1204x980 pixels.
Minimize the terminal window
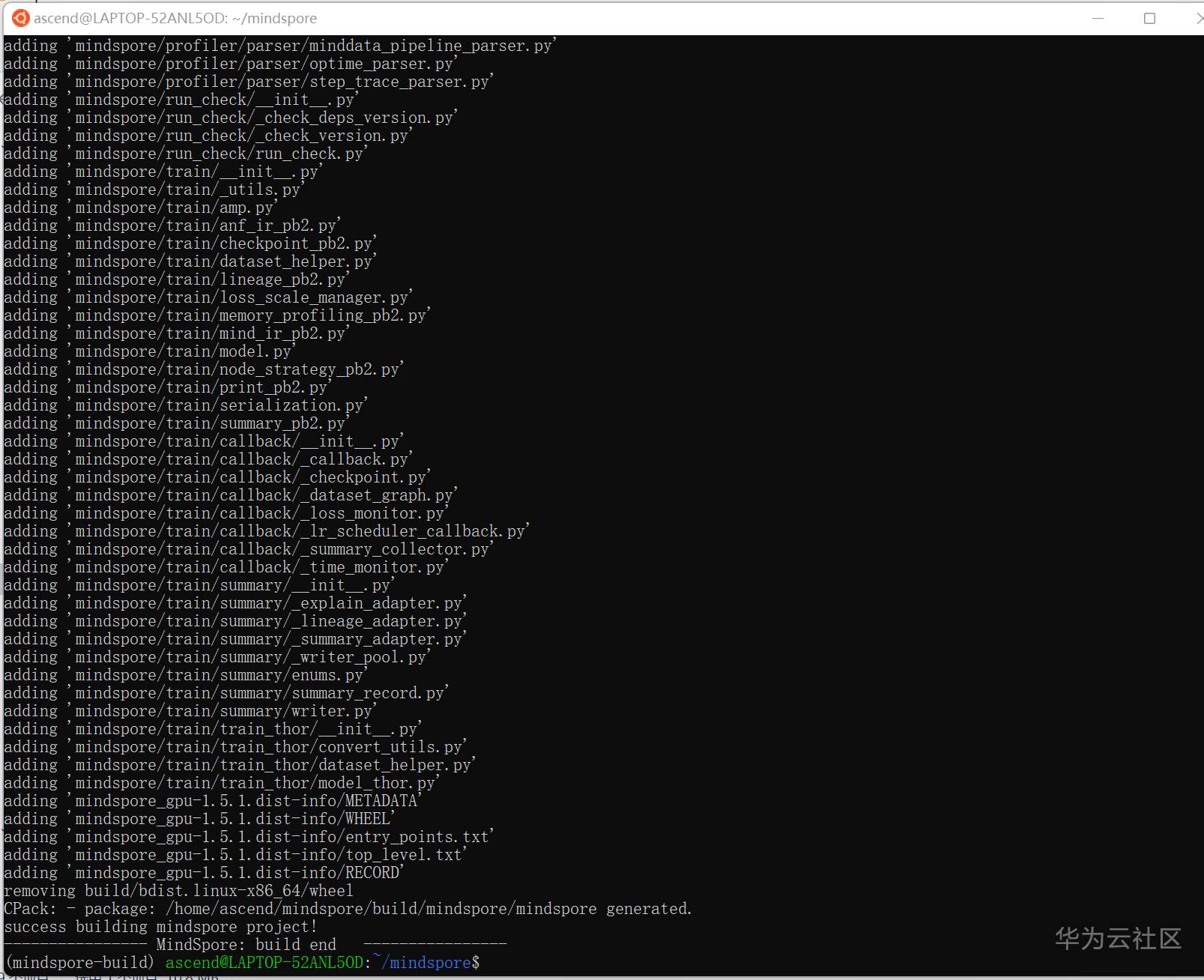(x=1098, y=18)
